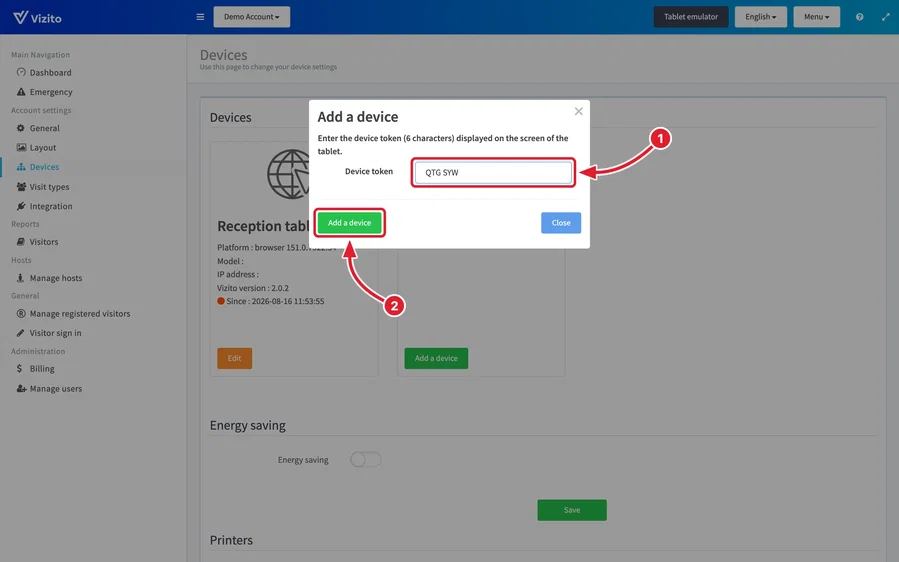Click the Vizito logo
The width and height of the screenshot is (899, 562).
(x=37, y=17)
